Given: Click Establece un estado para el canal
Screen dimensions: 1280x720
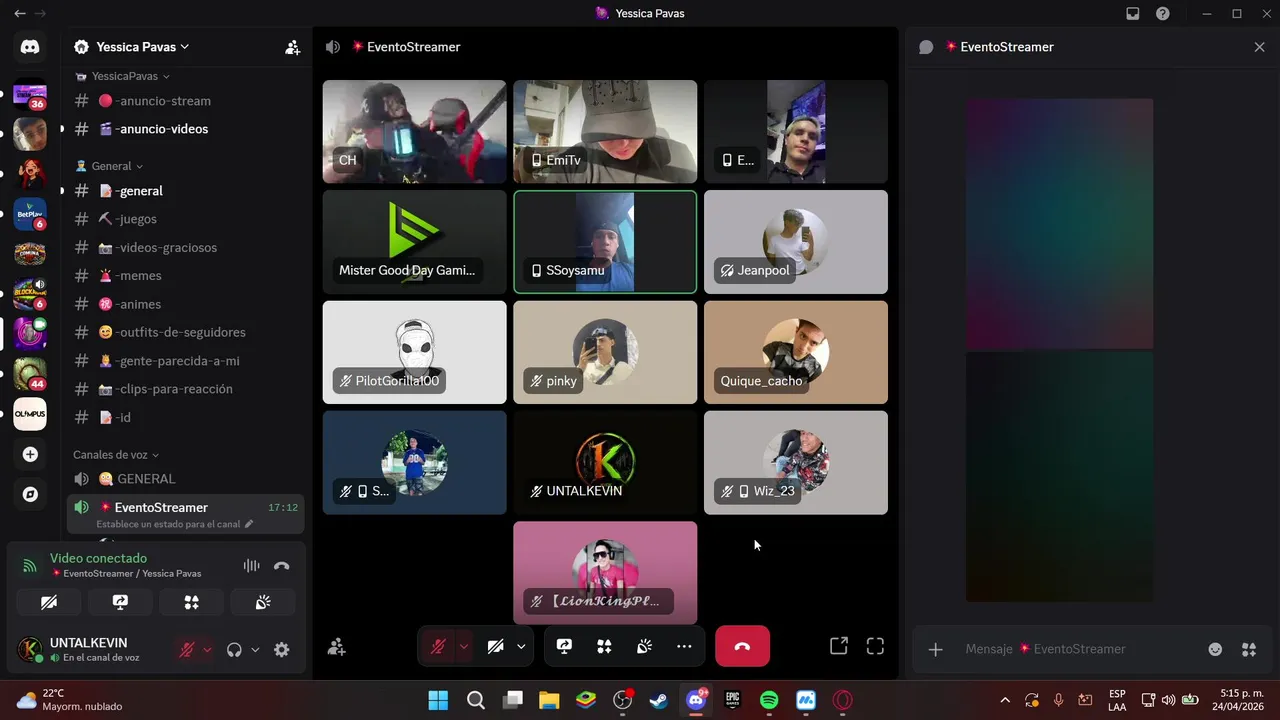Looking at the screenshot, I should tap(174, 524).
